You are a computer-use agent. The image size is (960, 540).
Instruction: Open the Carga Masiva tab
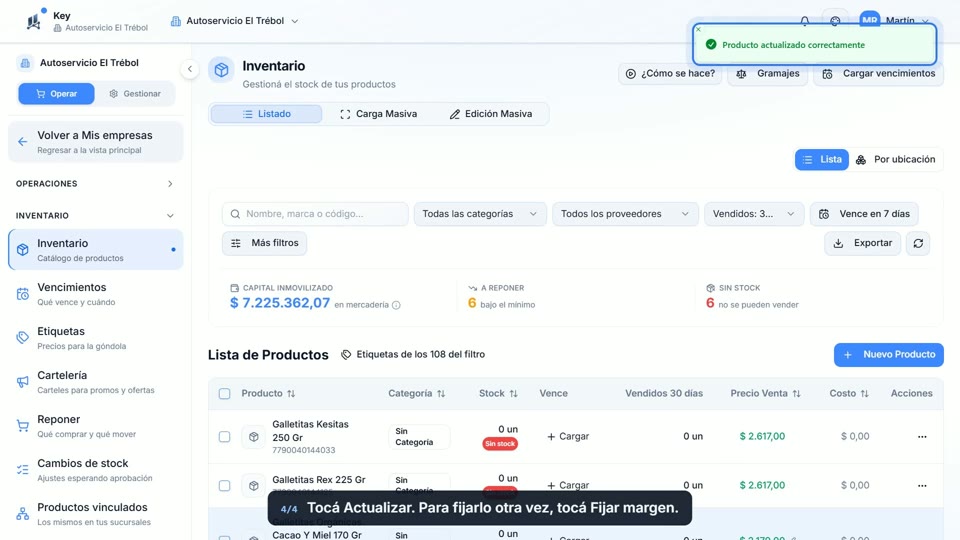click(x=379, y=114)
